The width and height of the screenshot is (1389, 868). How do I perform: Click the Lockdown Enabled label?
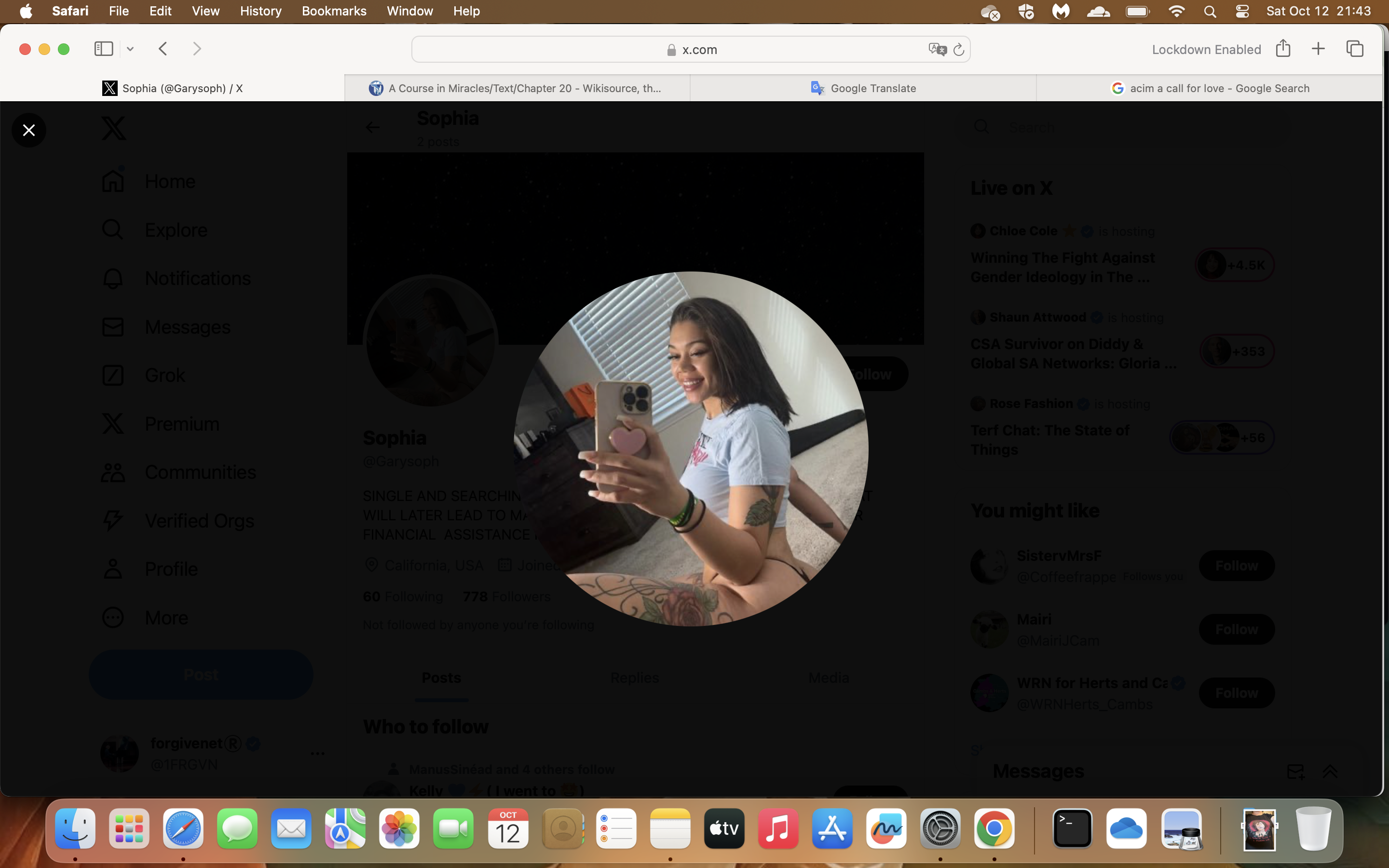coord(1207,49)
